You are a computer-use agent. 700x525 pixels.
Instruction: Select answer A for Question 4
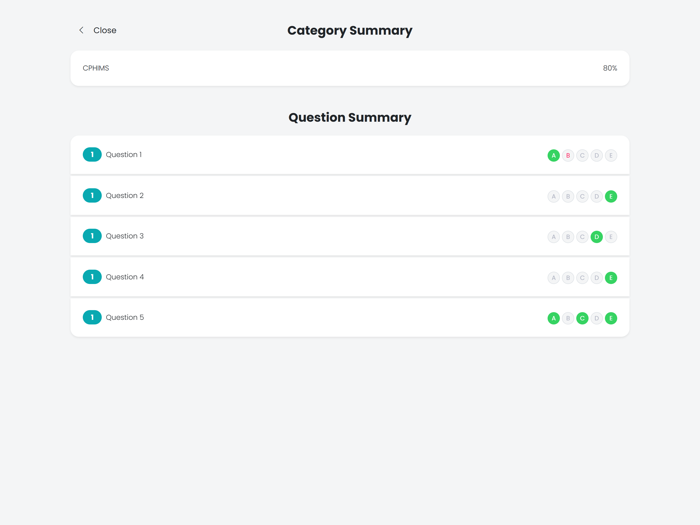(x=554, y=278)
